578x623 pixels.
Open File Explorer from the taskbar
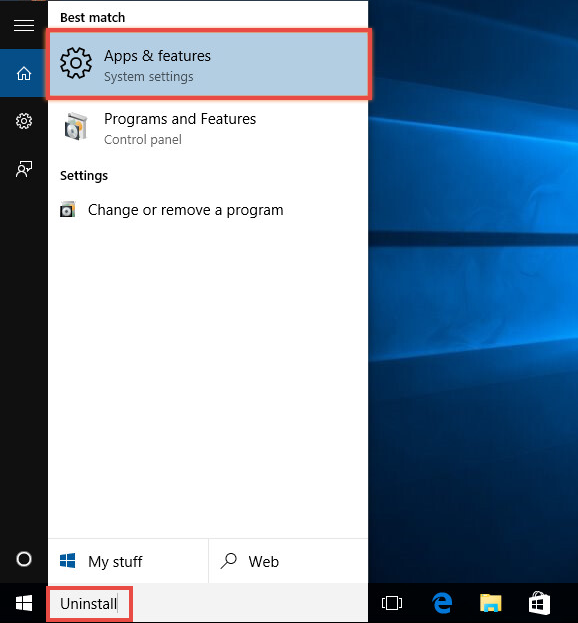pyautogui.click(x=491, y=603)
